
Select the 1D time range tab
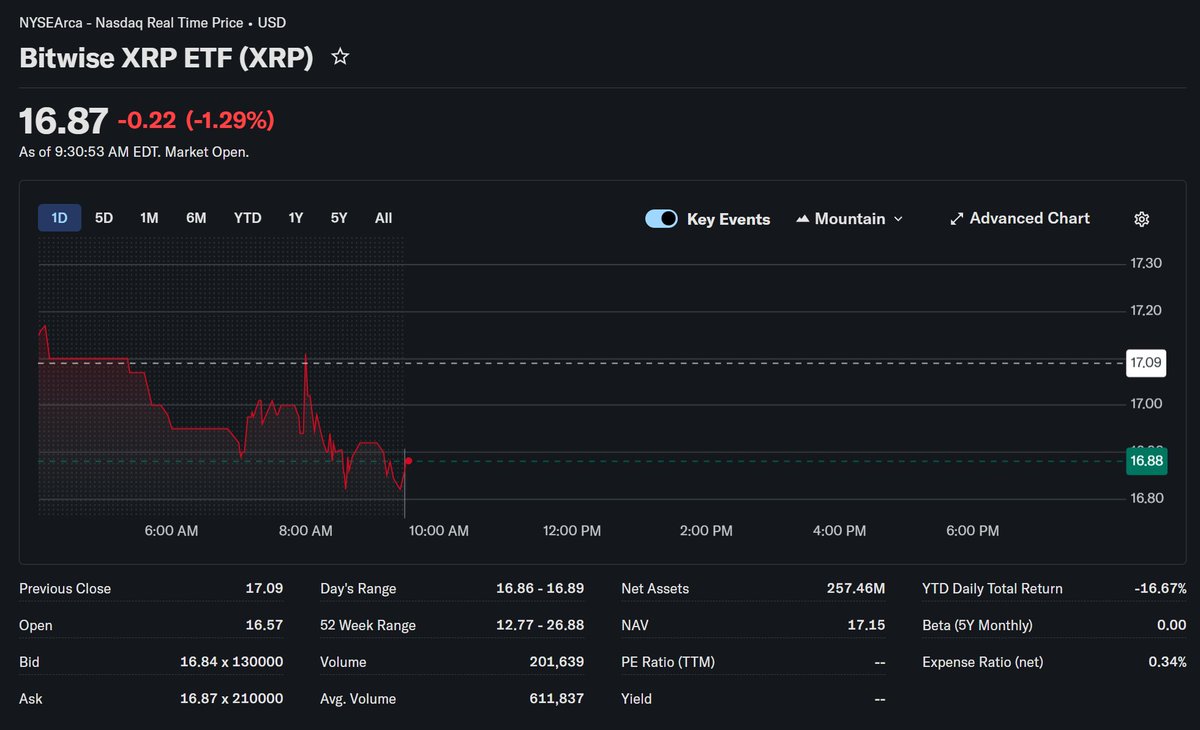[x=59, y=218]
